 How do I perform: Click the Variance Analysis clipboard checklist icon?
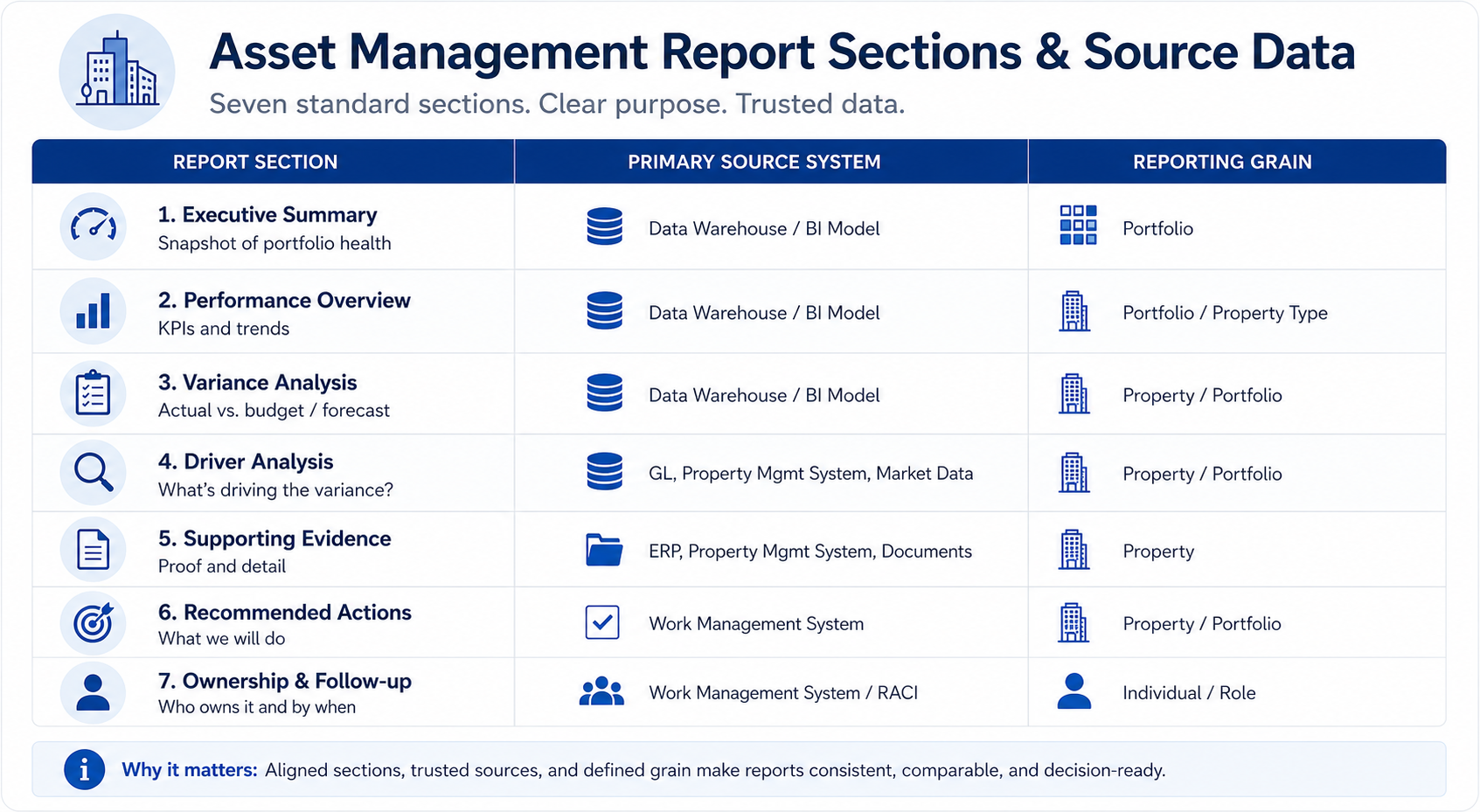pyautogui.click(x=94, y=393)
